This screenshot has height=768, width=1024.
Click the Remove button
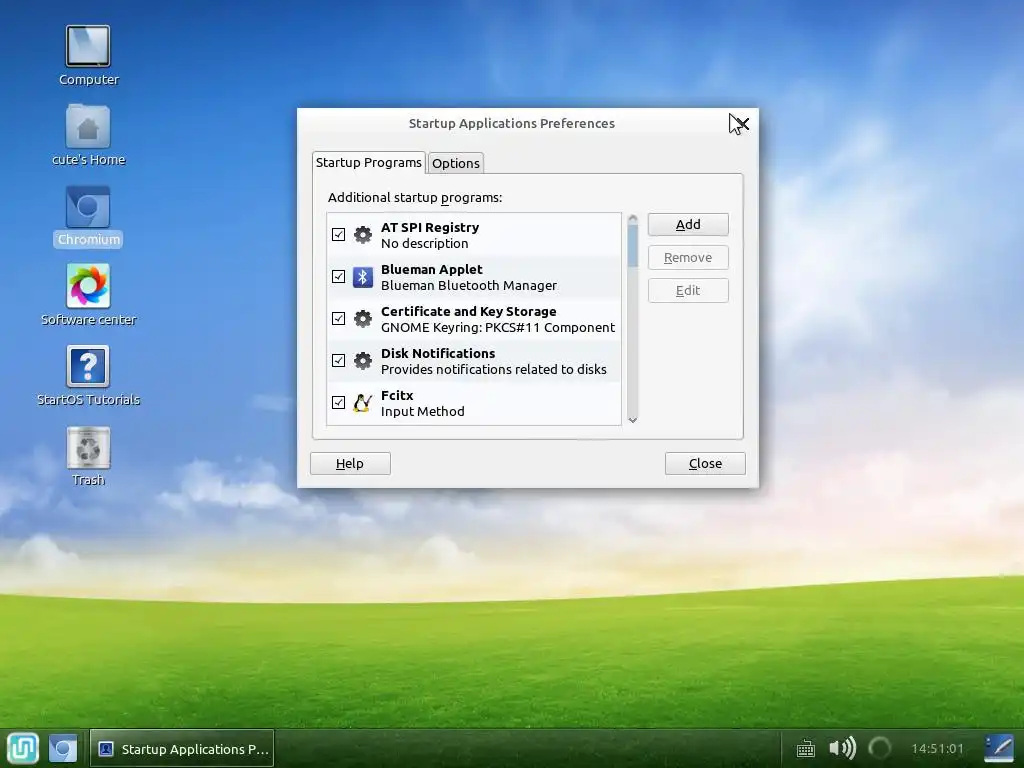click(688, 258)
